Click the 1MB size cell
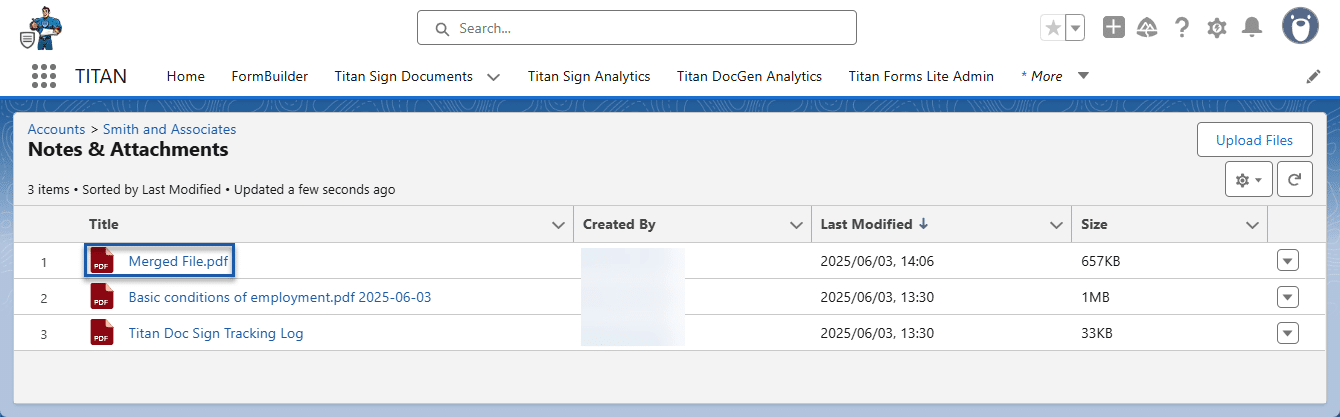The image size is (1340, 417). click(1096, 297)
